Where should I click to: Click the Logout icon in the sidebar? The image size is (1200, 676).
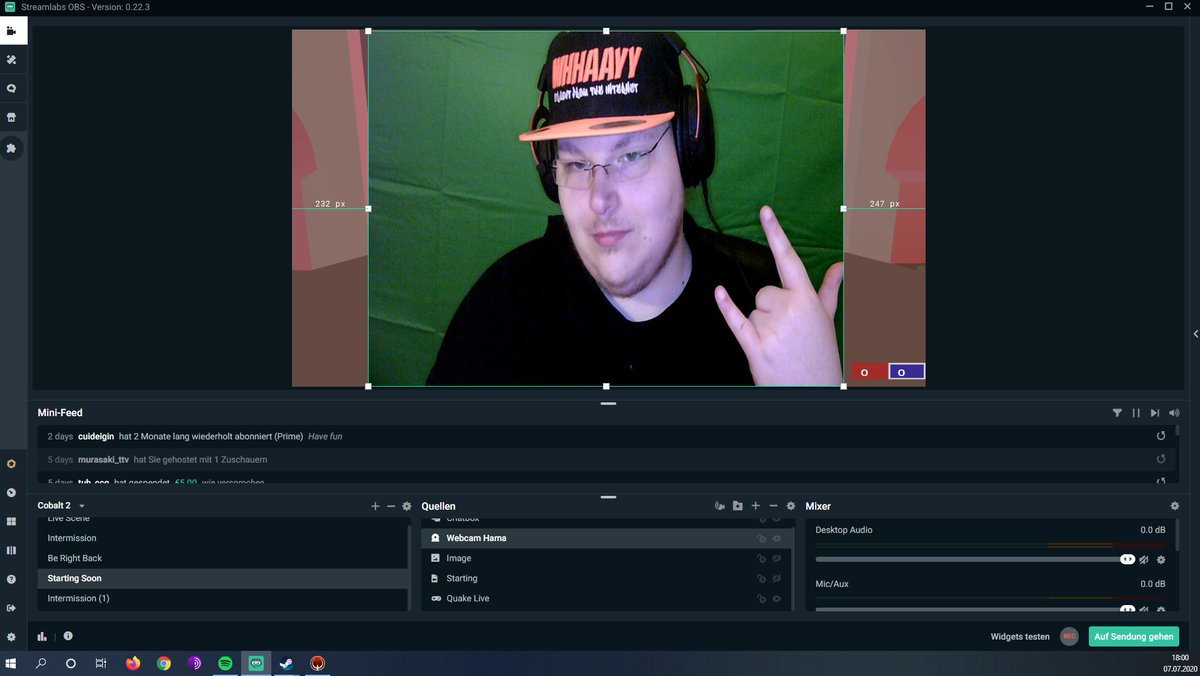coord(11,608)
